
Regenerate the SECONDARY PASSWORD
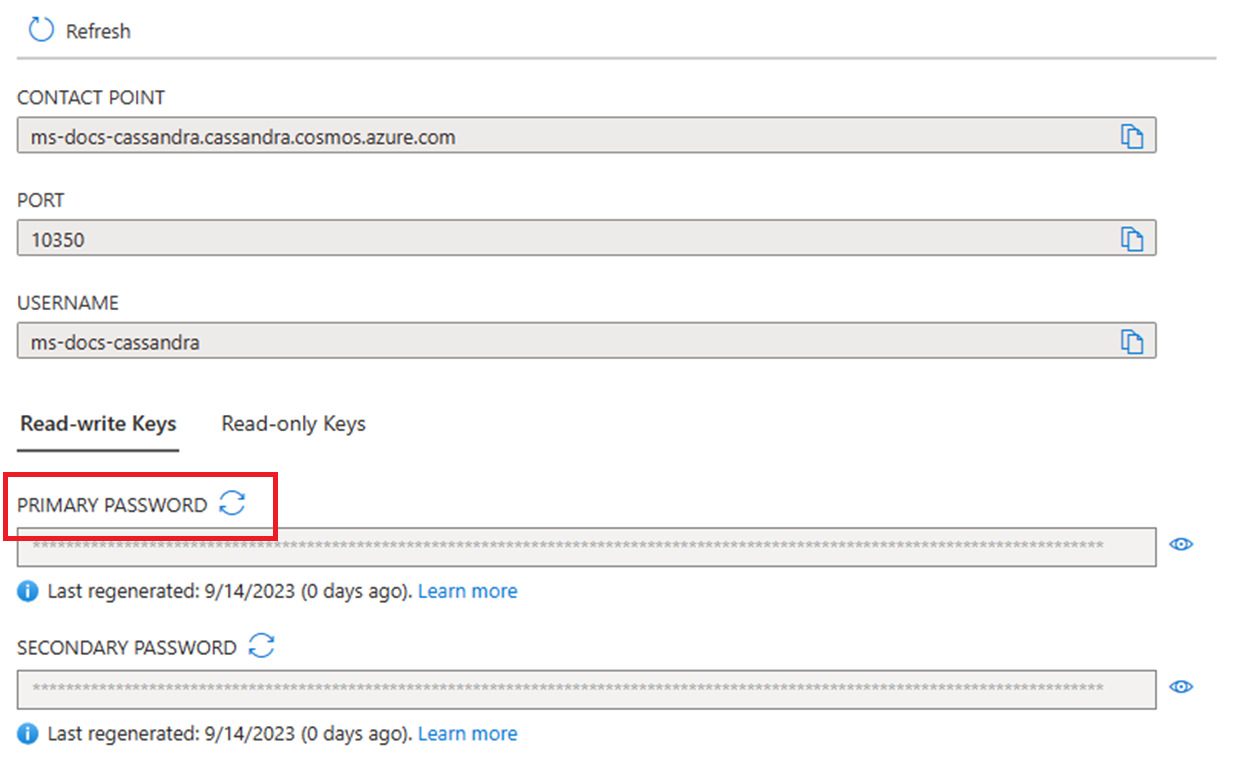(x=261, y=646)
